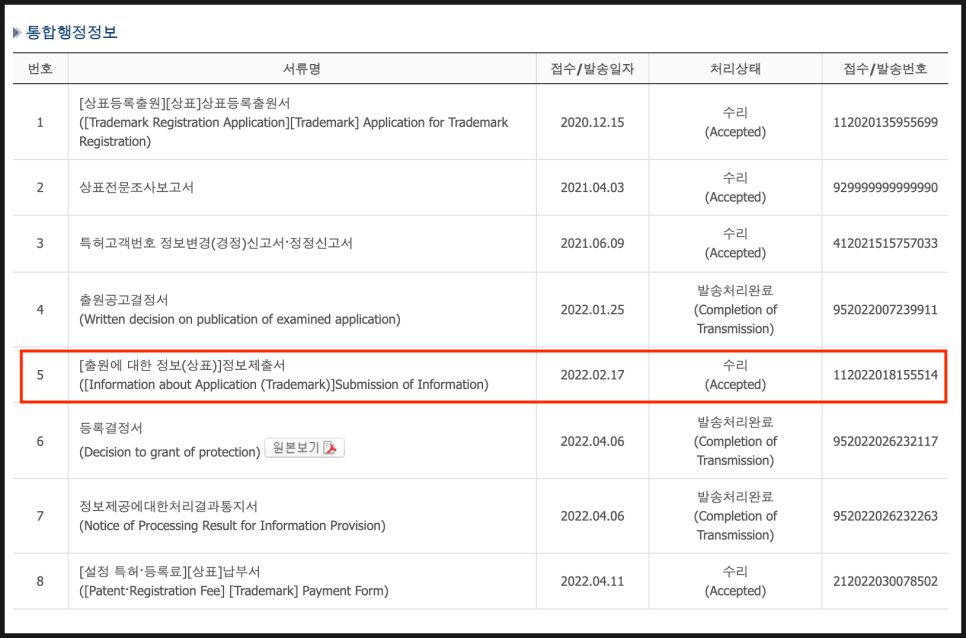Click 특허고객번호 정보변경(경정)신고서·정정신고서 row text
The height and width of the screenshot is (638, 966).
216,243
